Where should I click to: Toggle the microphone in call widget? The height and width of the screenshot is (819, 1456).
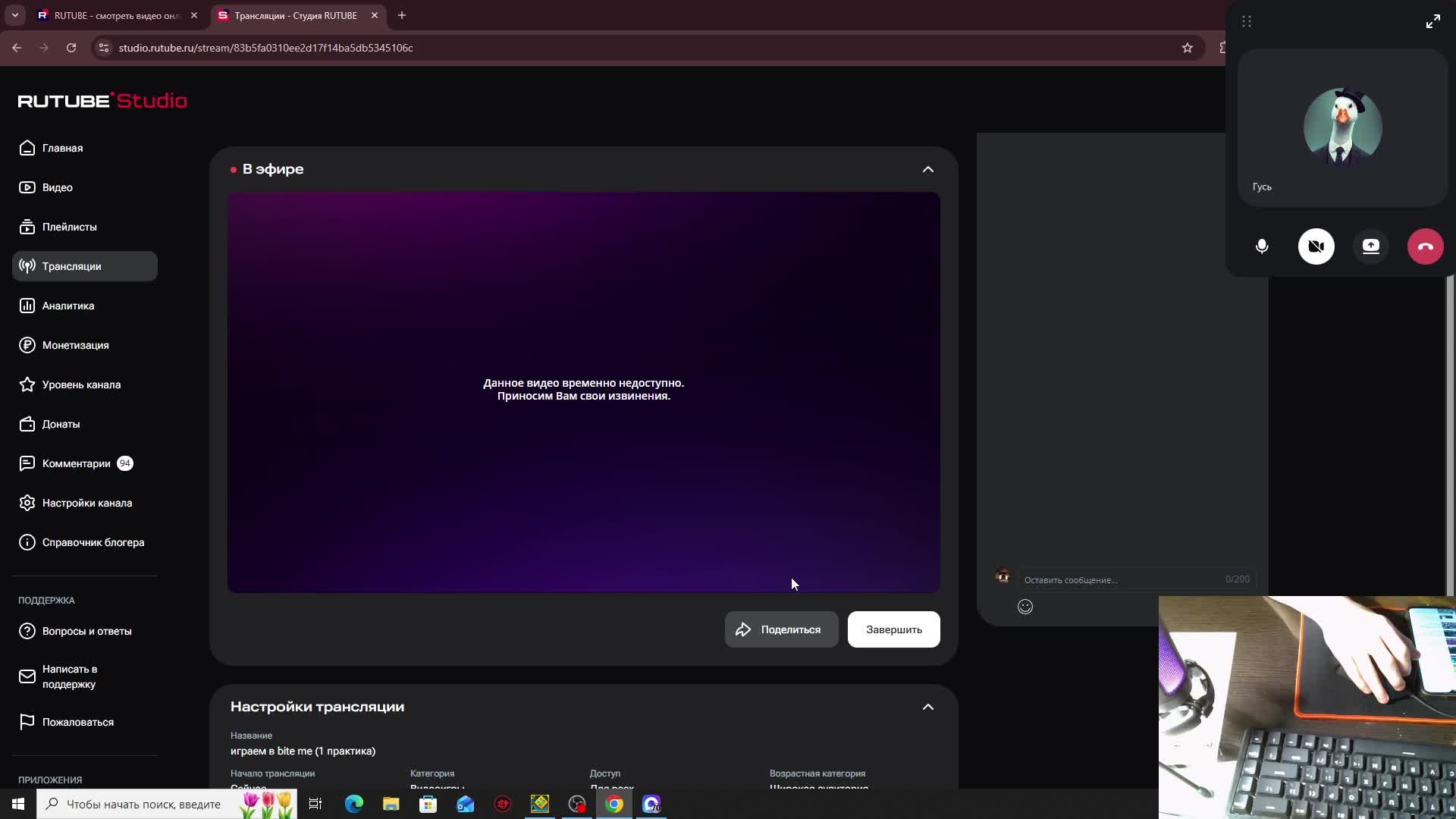coord(1262,246)
